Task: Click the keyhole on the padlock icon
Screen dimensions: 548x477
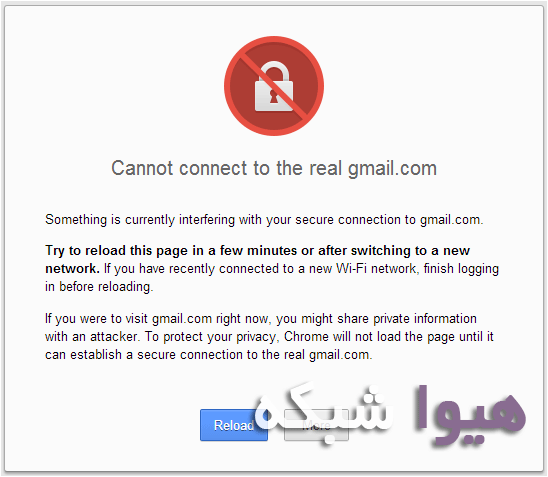Action: (x=273, y=96)
